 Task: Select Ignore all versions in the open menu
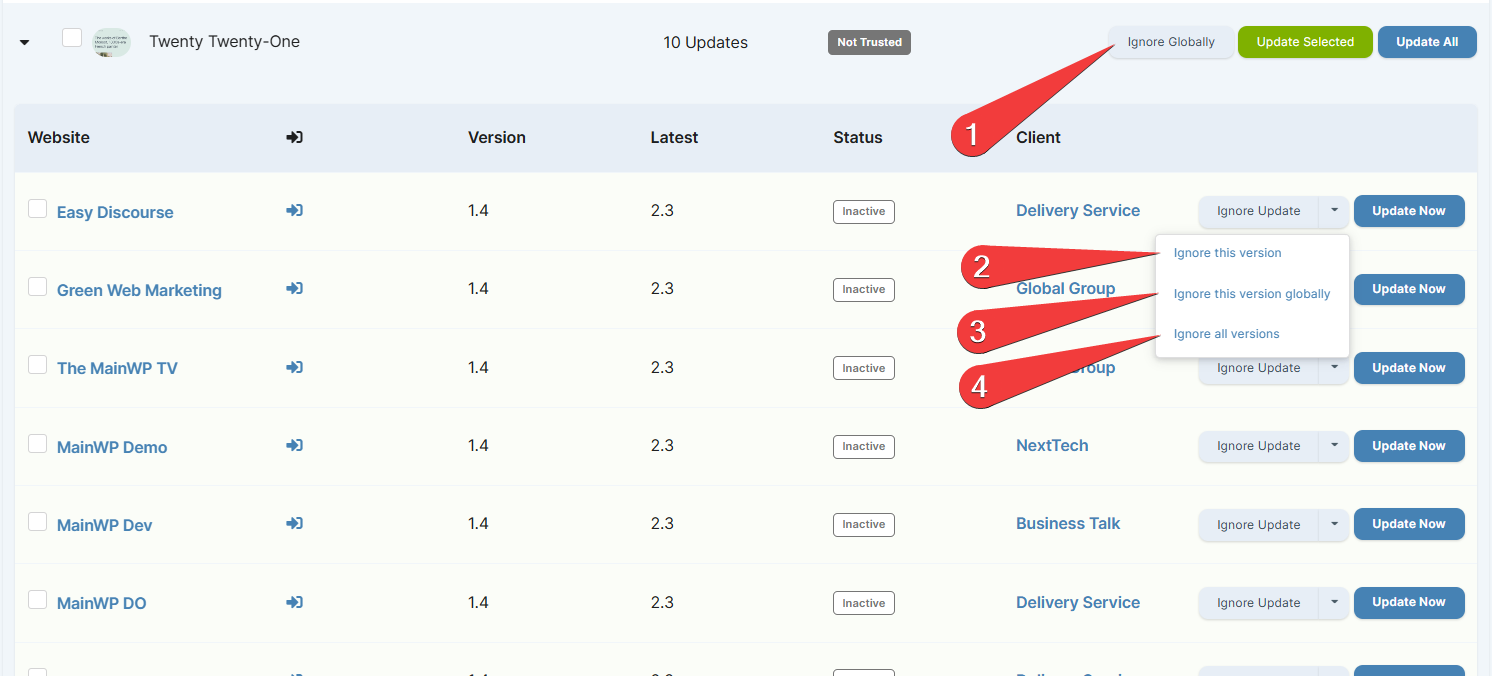click(x=1226, y=333)
